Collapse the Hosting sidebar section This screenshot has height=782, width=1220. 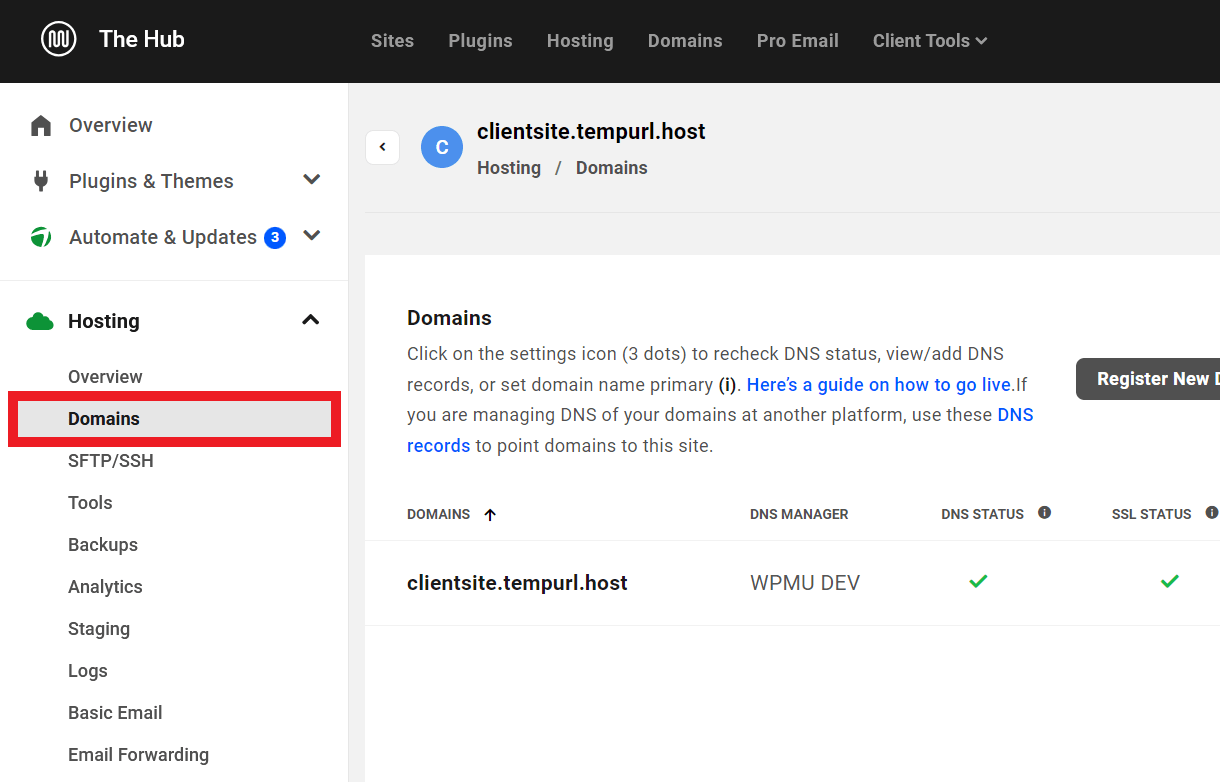tap(311, 320)
